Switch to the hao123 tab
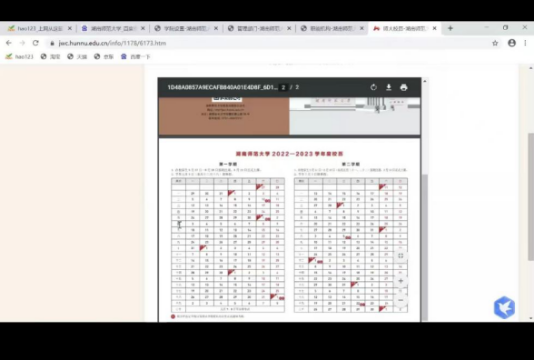Viewport: 534px width, 360px height. (x=40, y=29)
